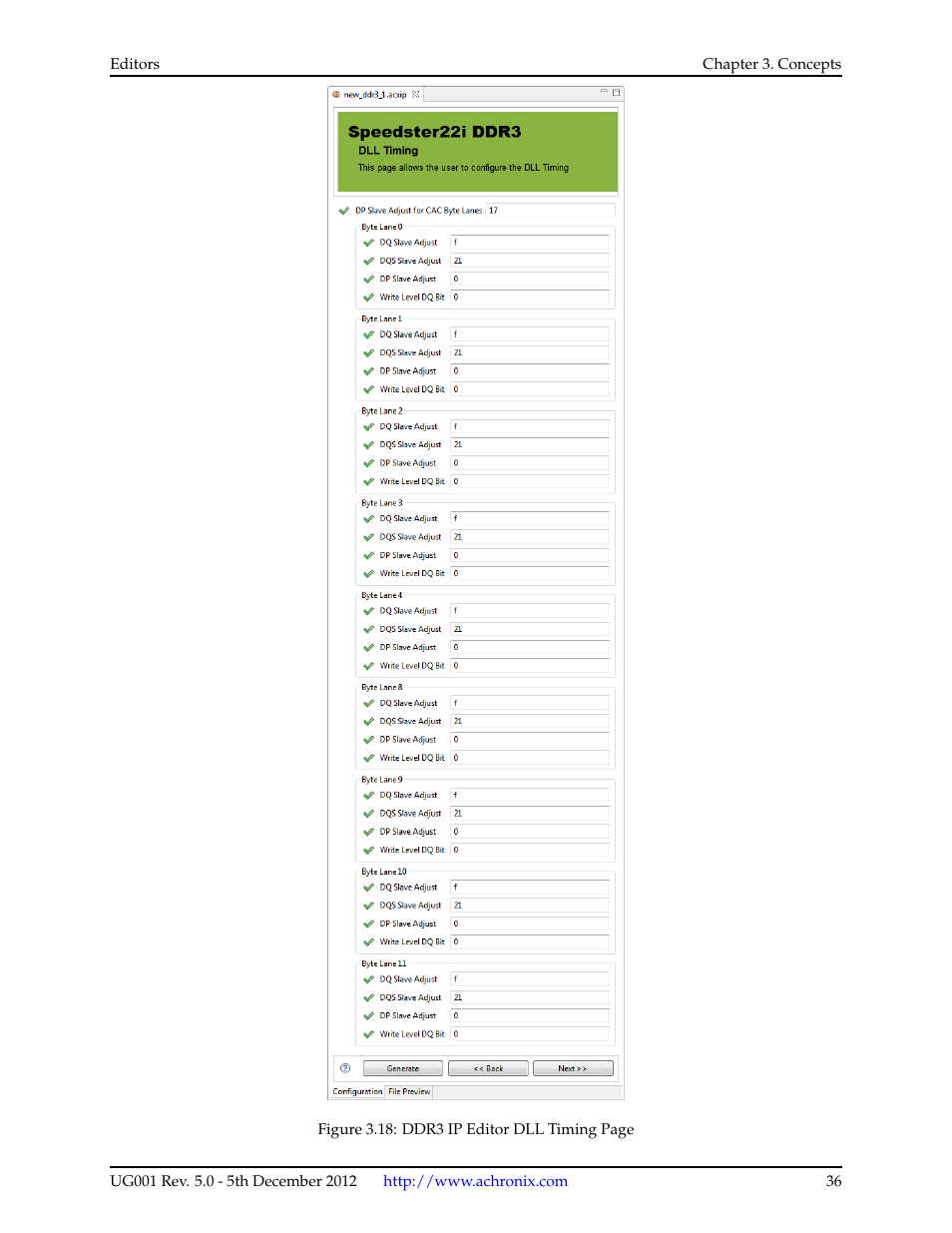Viewport: 952px width, 1233px height.
Task: Click the minimize view icon above the editor
Action: pyautogui.click(x=603, y=89)
